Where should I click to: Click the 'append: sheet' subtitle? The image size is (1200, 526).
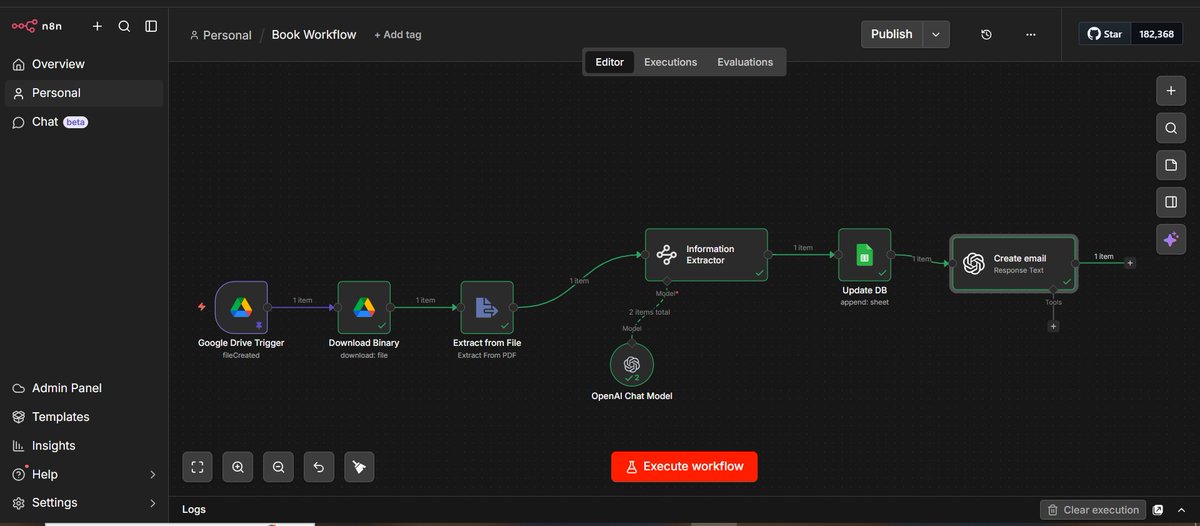point(864,302)
